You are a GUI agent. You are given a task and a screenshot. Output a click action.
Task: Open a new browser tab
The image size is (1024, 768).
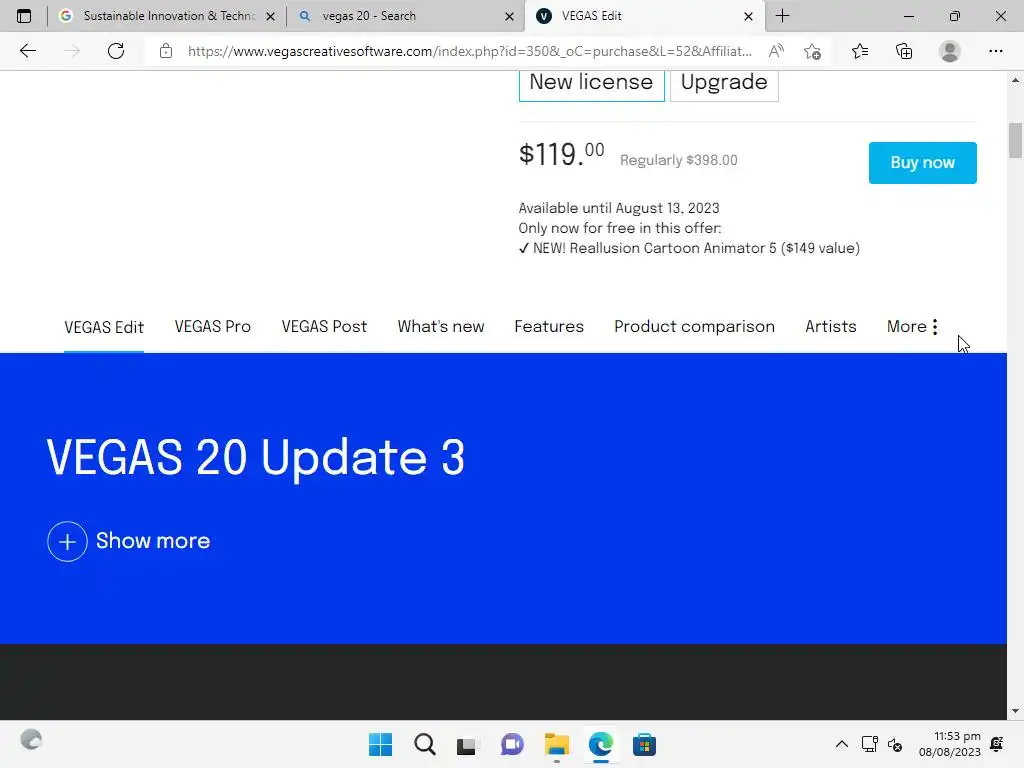pyautogui.click(x=782, y=16)
